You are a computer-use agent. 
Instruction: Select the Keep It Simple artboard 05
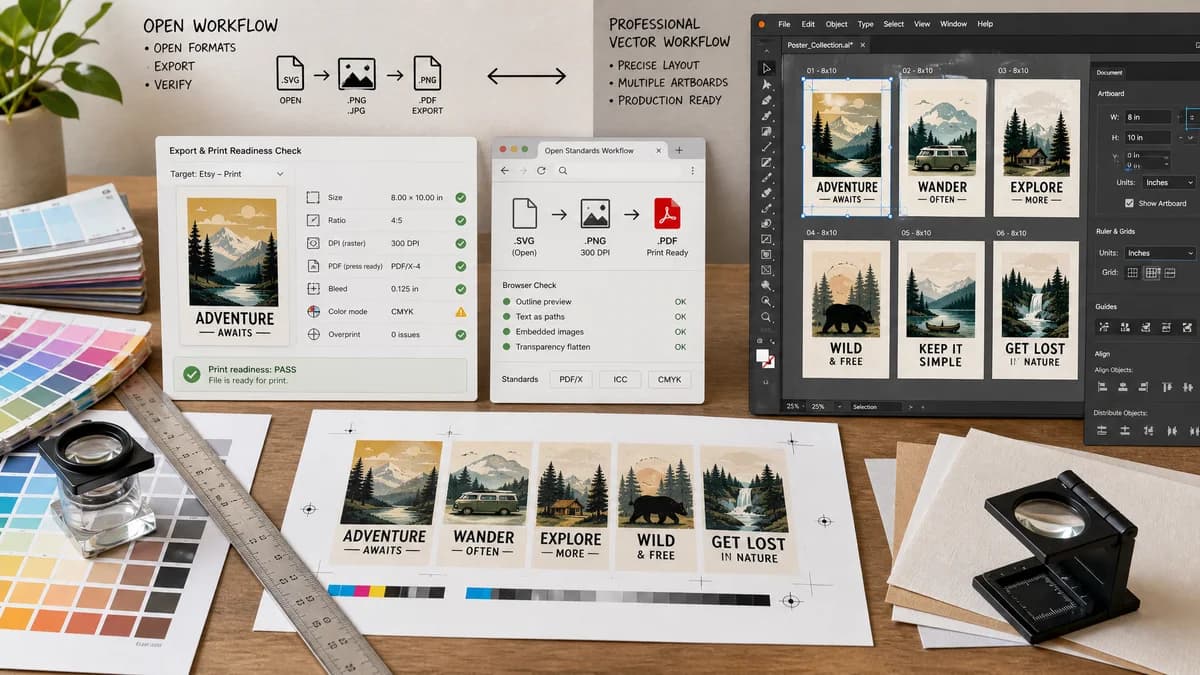tap(942, 309)
